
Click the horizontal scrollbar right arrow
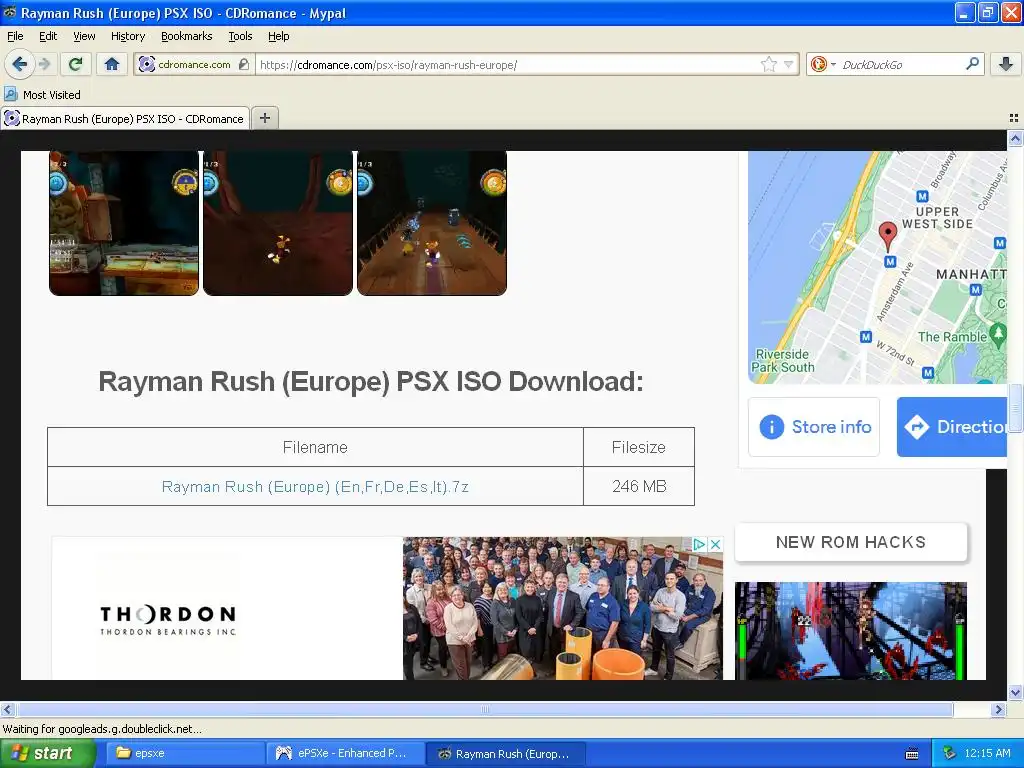pyautogui.click(x=999, y=709)
